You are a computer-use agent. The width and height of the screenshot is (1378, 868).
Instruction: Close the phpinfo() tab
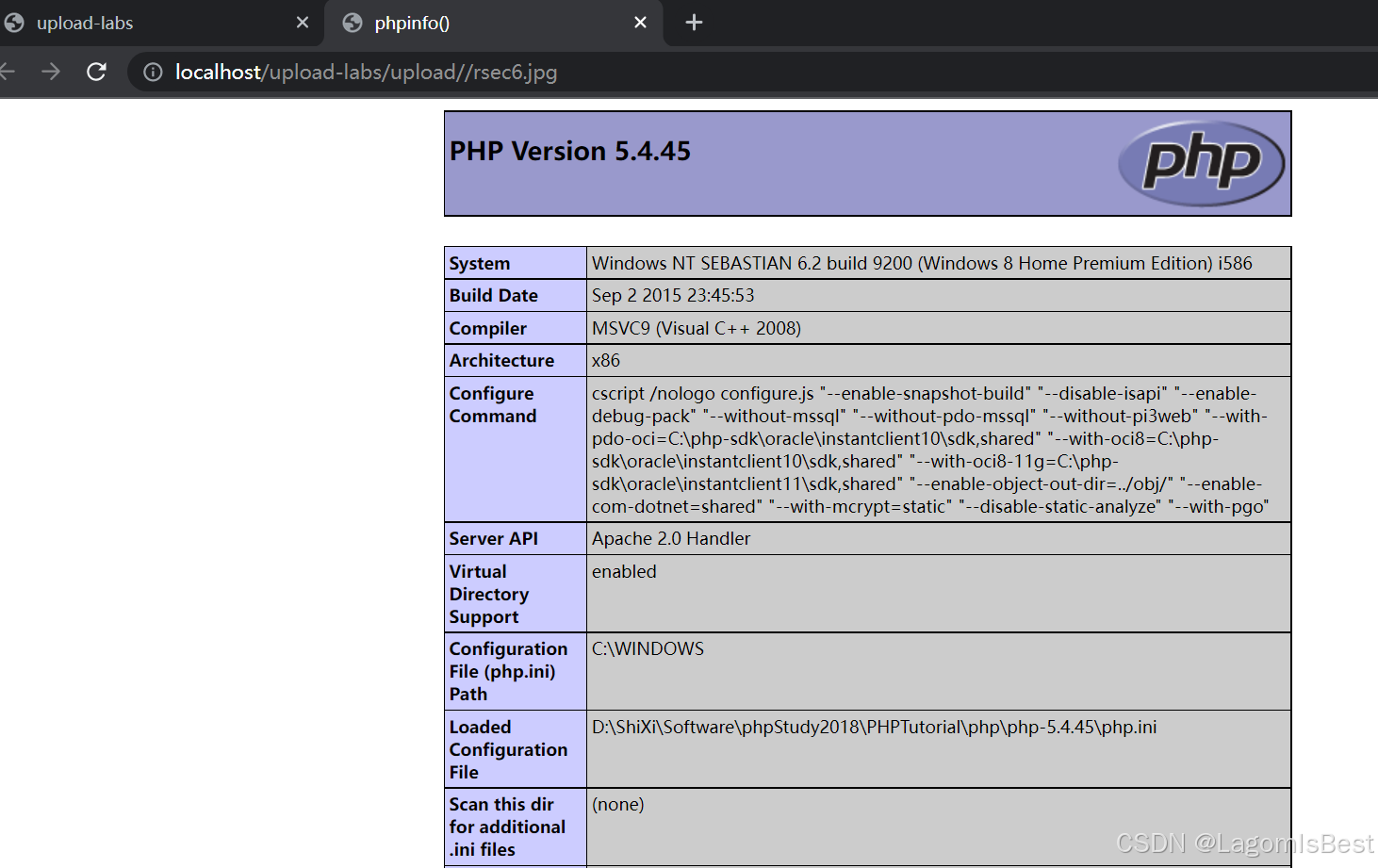tap(641, 23)
